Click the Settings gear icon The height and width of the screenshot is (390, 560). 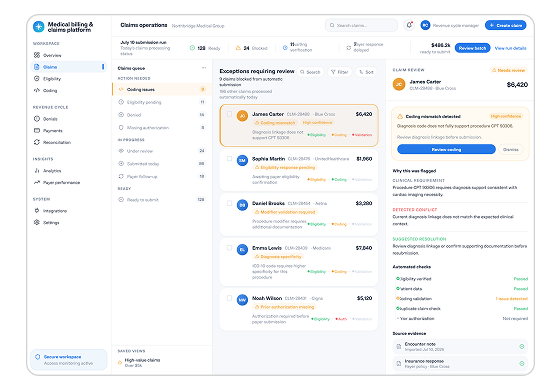(x=37, y=222)
